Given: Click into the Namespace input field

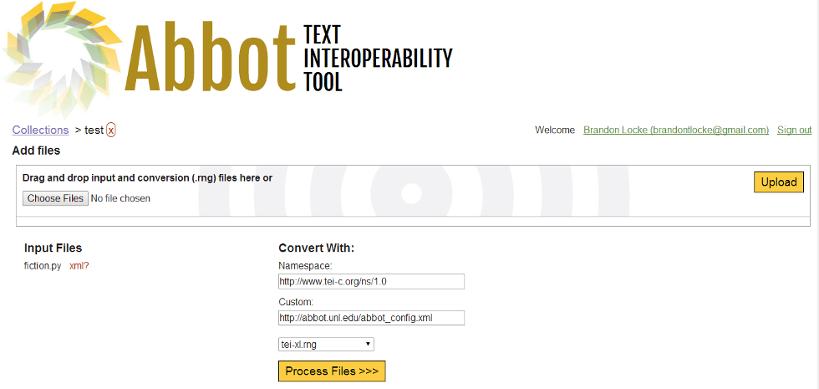Looking at the screenshot, I should tap(371, 281).
